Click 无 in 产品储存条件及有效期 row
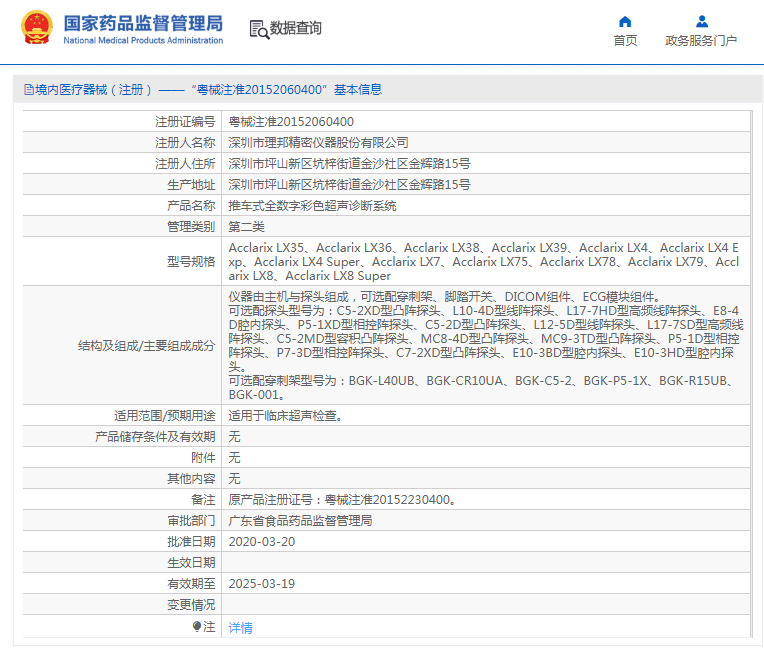 [x=234, y=437]
